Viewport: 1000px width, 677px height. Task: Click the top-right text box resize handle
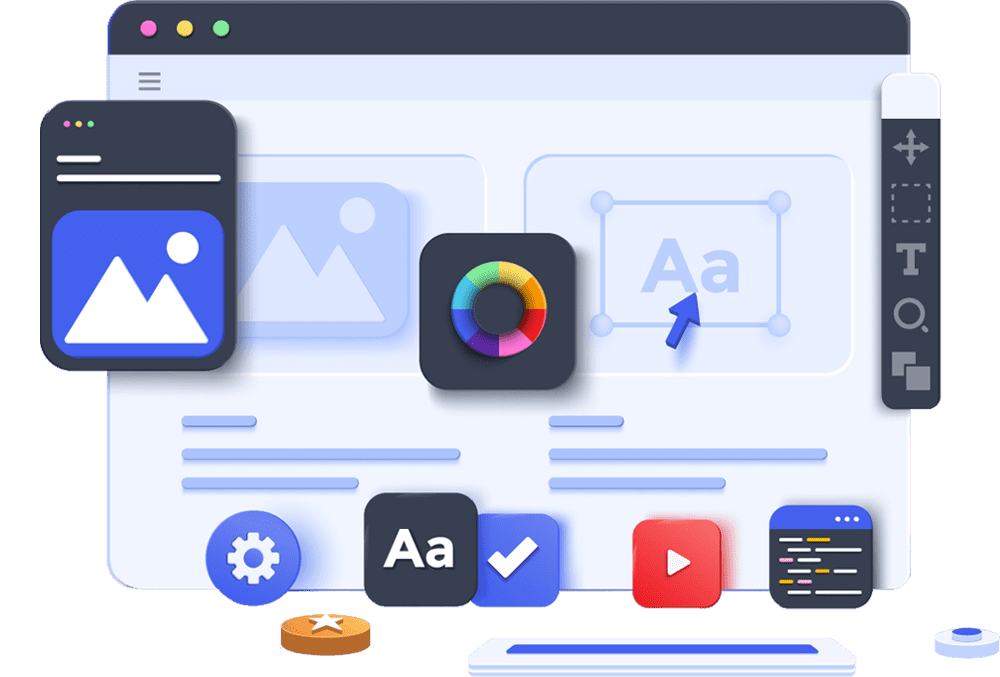779,202
